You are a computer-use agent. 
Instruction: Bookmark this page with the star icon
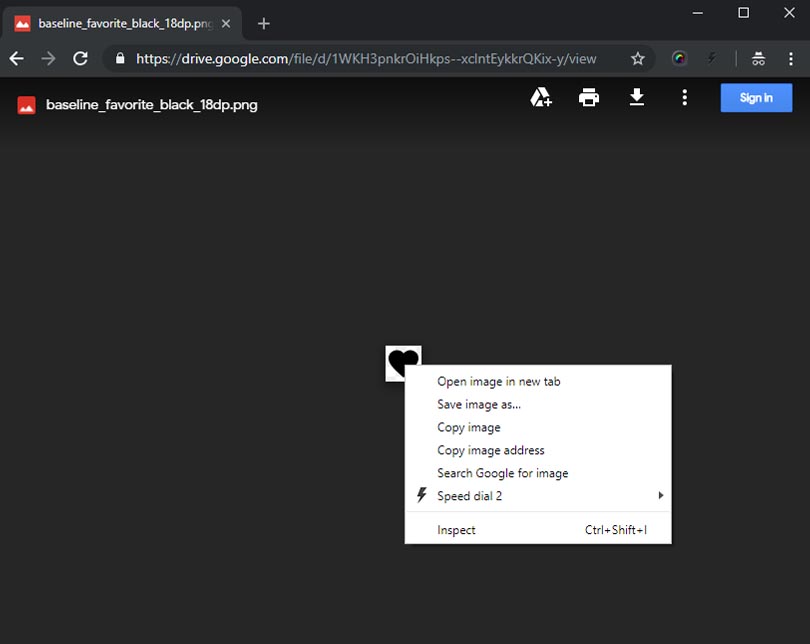tap(637, 58)
